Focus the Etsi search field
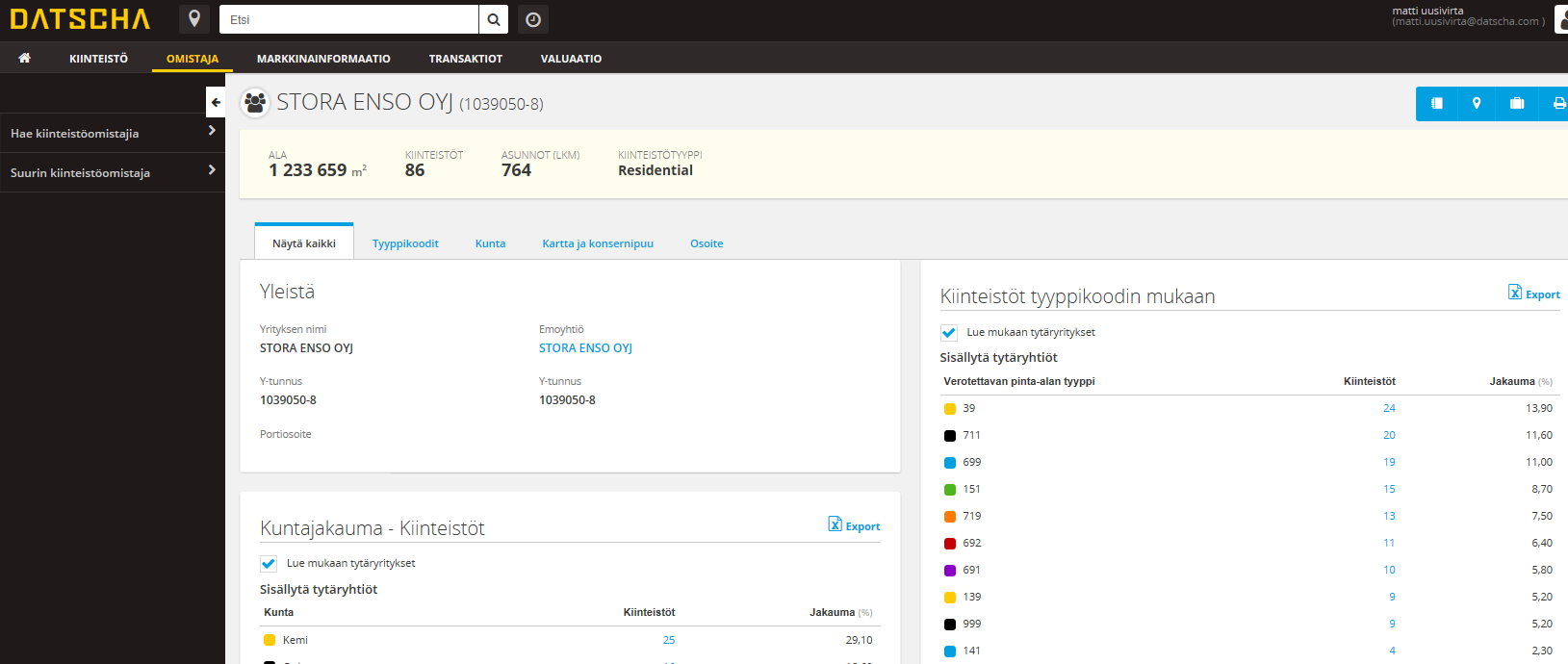This screenshot has height=664, width=1568. click(x=348, y=19)
